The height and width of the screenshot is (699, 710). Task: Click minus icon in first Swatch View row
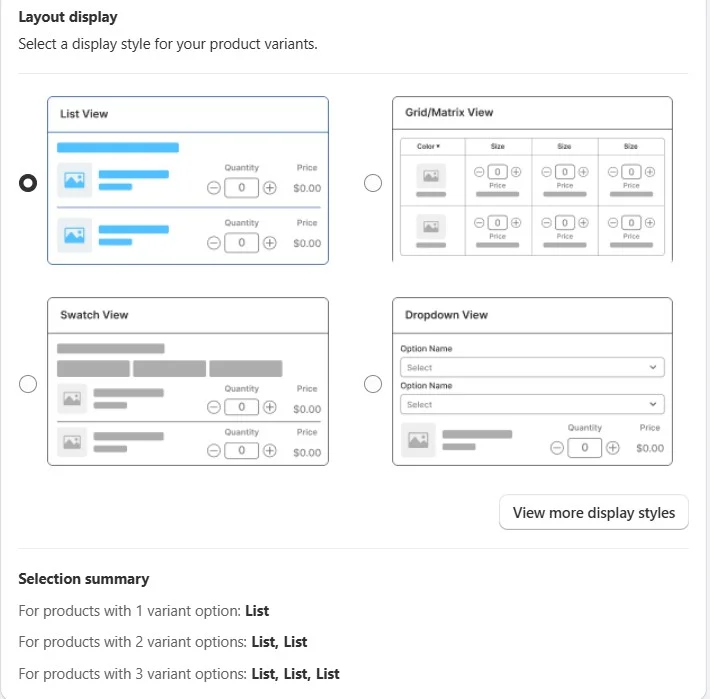[x=213, y=407]
